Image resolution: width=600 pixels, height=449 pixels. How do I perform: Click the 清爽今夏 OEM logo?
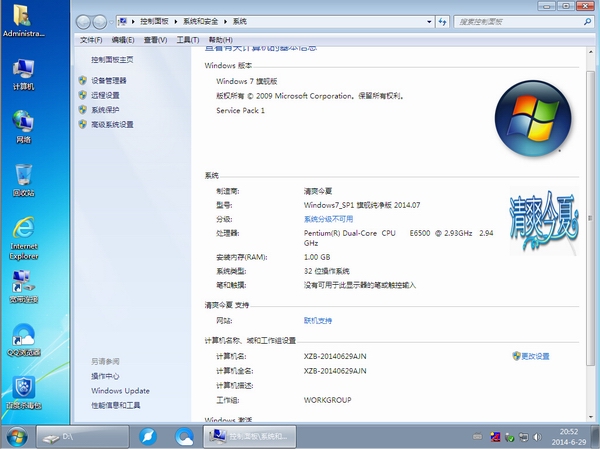tap(544, 221)
